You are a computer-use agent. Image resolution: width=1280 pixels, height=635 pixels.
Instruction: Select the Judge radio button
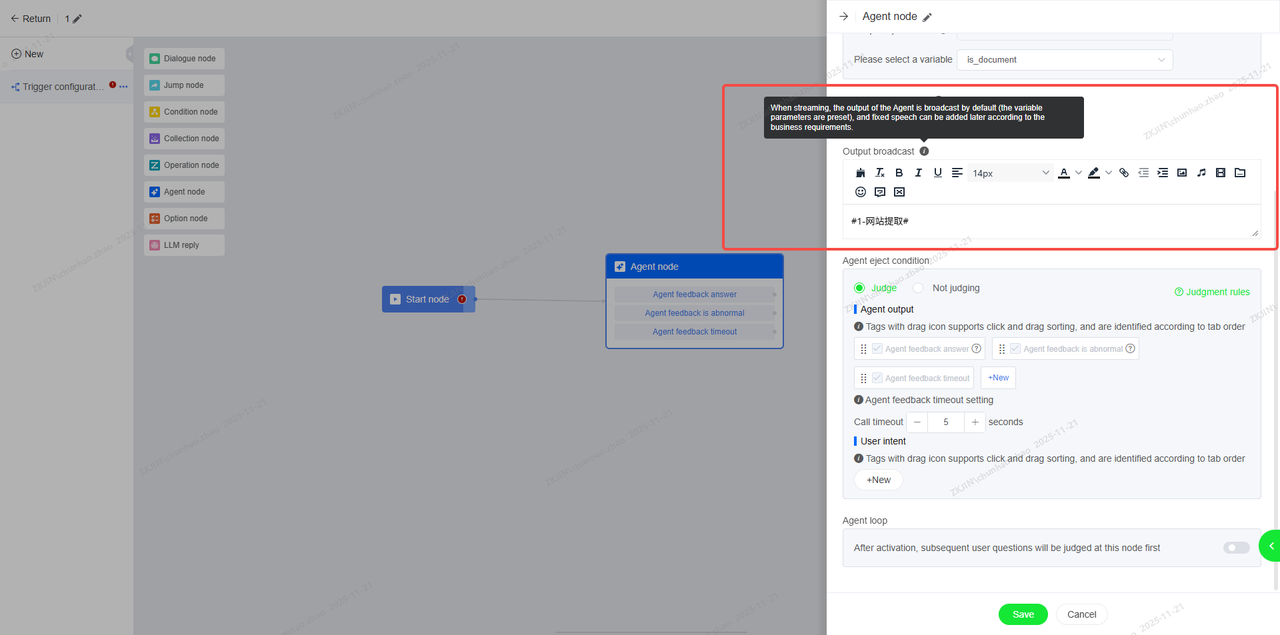pyautogui.click(x=859, y=288)
